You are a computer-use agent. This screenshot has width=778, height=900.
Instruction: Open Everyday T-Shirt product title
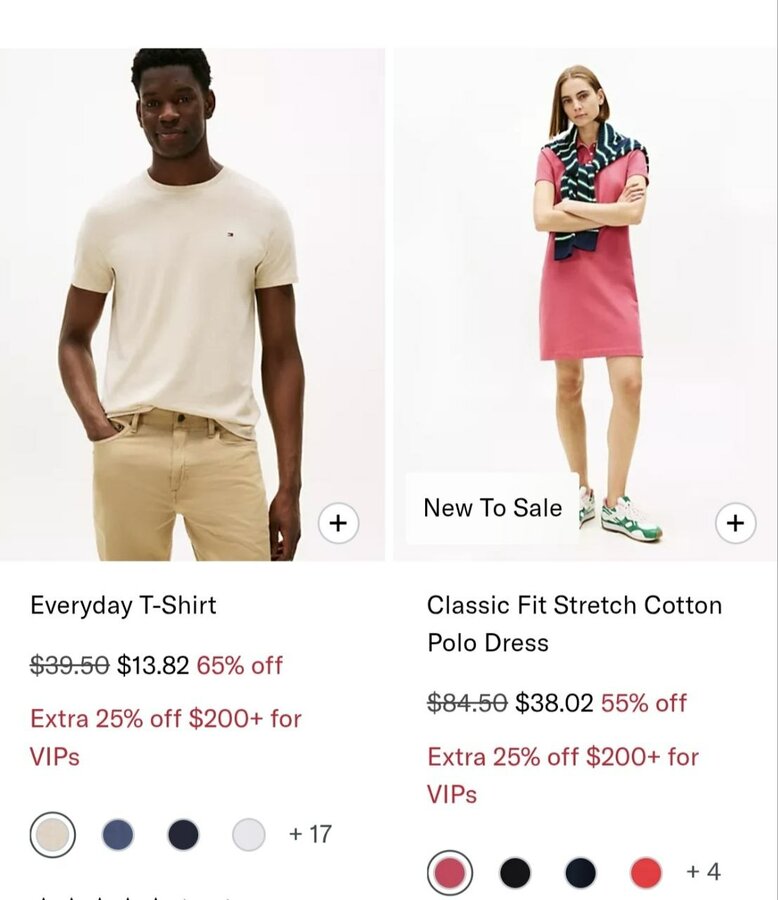(x=123, y=606)
